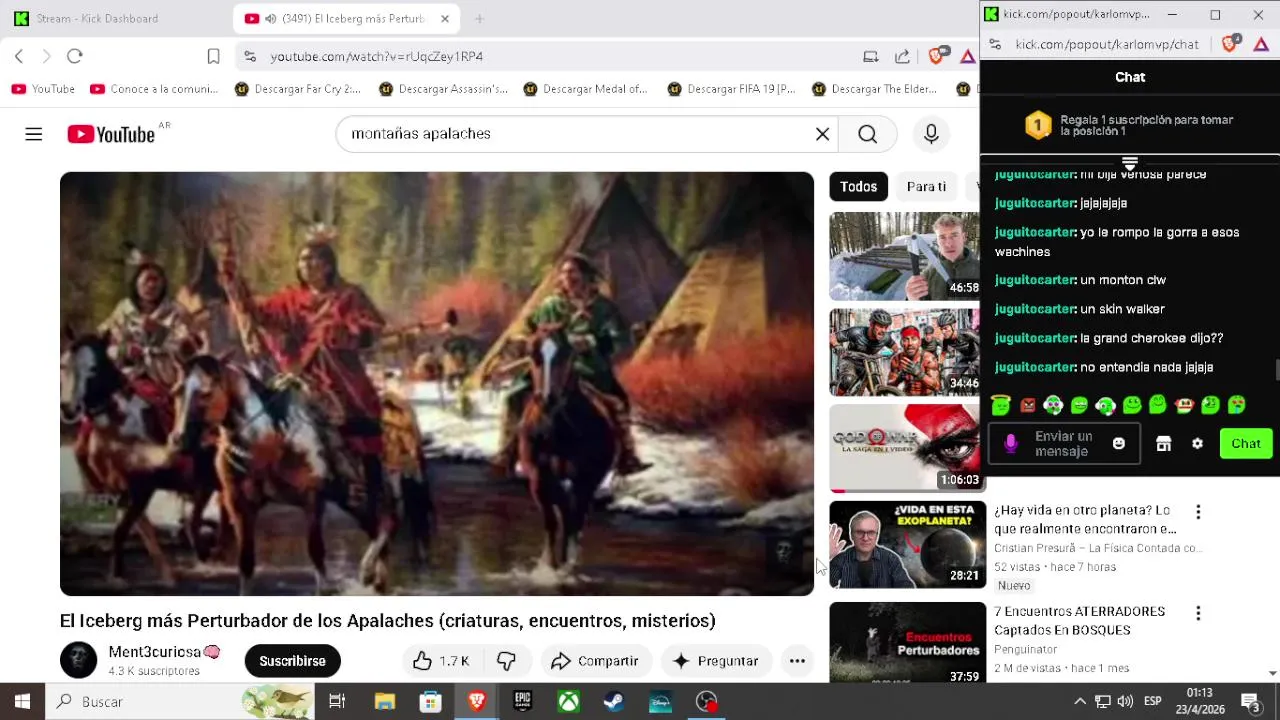1280x720 pixels.
Task: Open the 46:58 recommended video thumbnail
Action: (x=904, y=256)
